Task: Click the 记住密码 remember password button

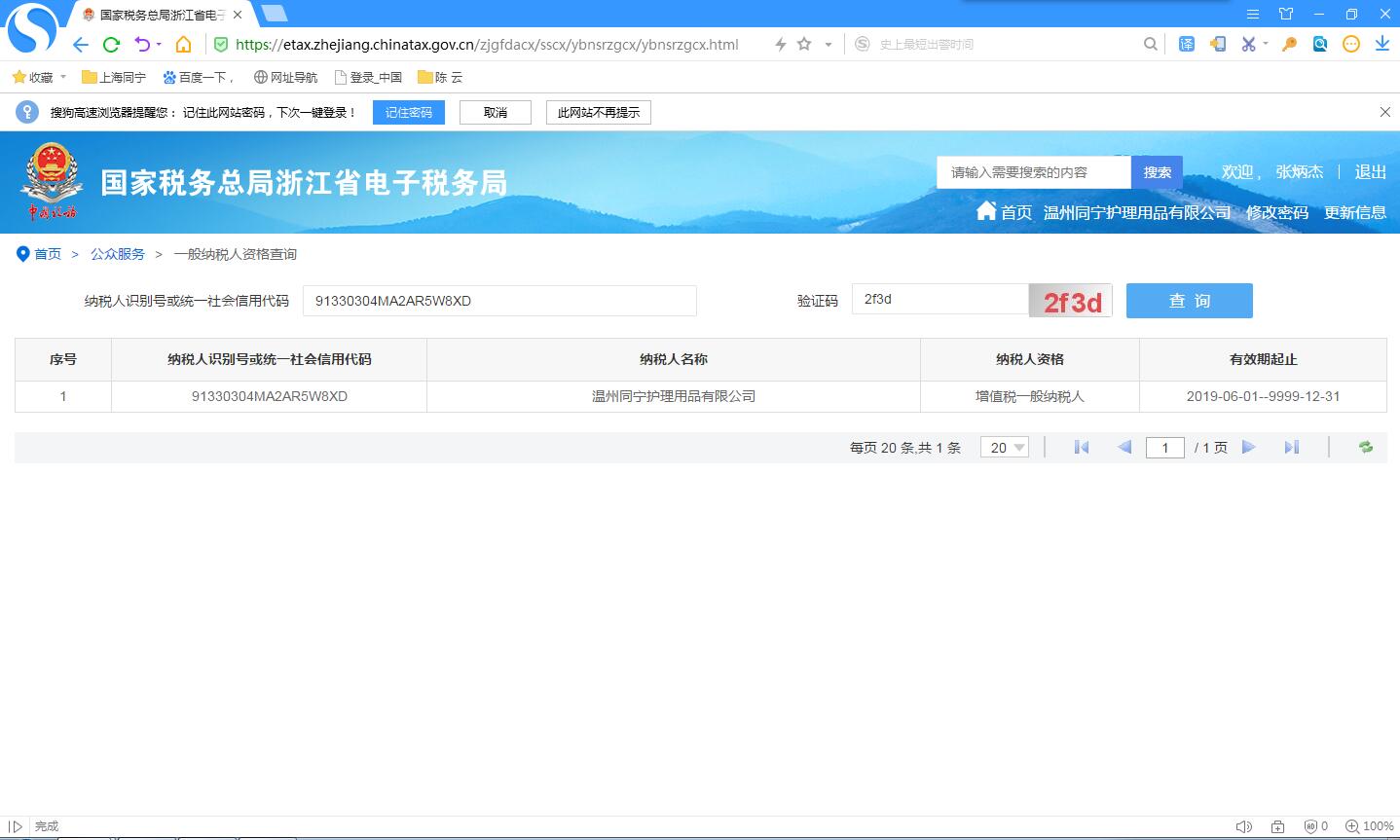Action: (x=408, y=113)
